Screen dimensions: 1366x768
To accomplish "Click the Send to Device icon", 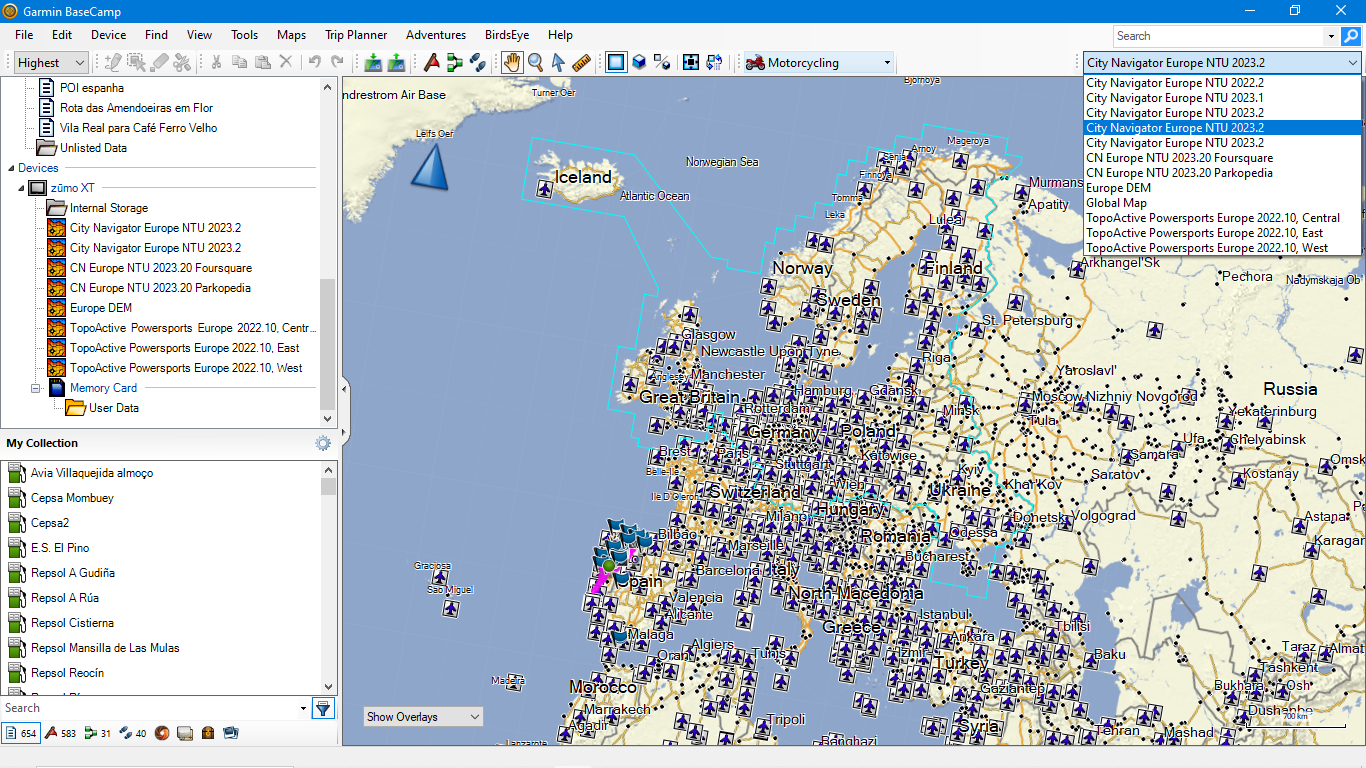I will pyautogui.click(x=373, y=62).
